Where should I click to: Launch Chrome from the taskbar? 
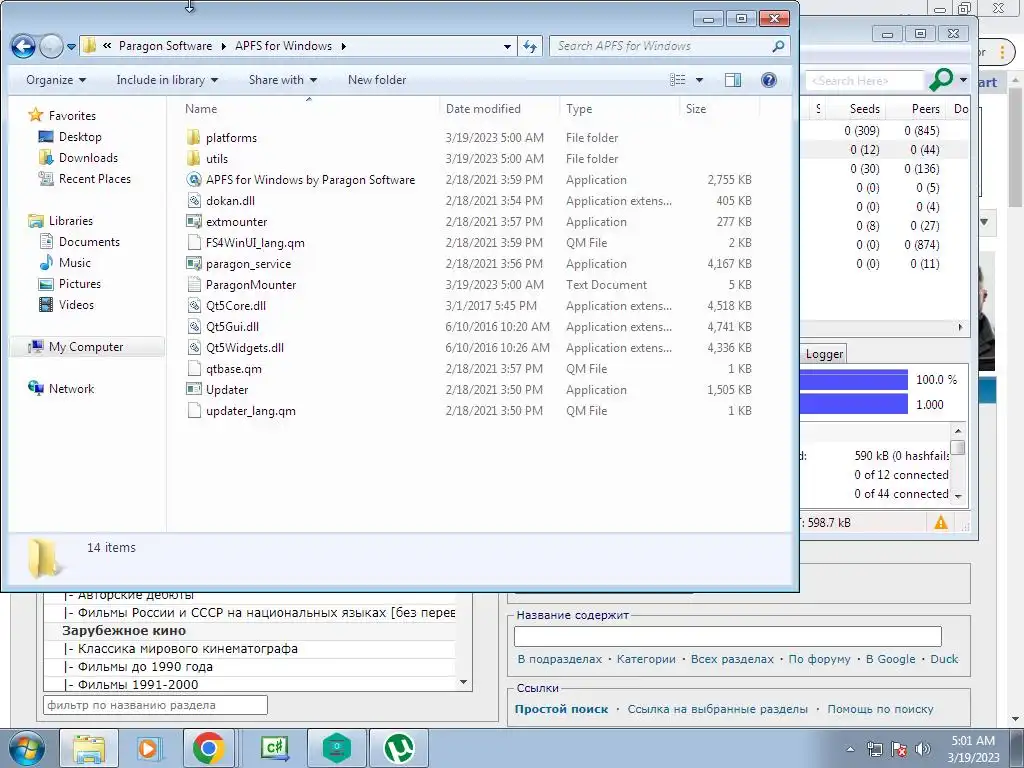[208, 748]
